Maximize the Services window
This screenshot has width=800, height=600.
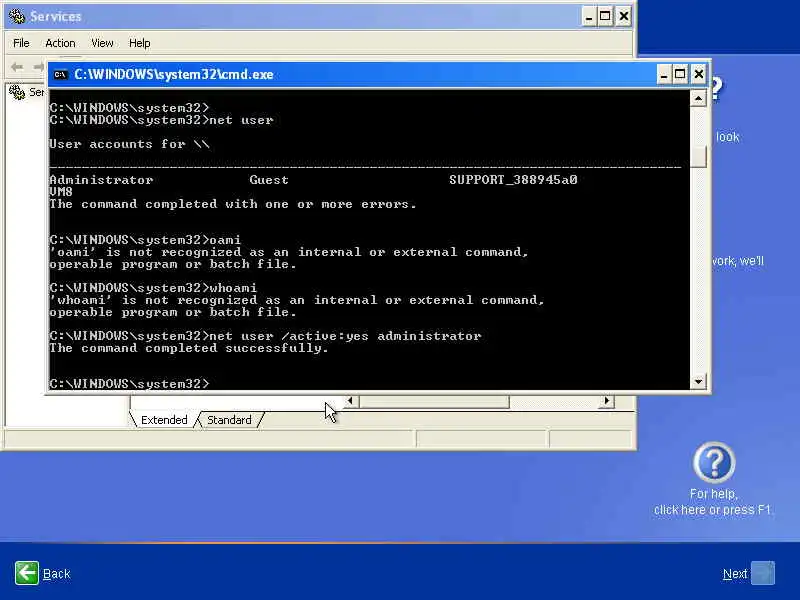pos(605,16)
